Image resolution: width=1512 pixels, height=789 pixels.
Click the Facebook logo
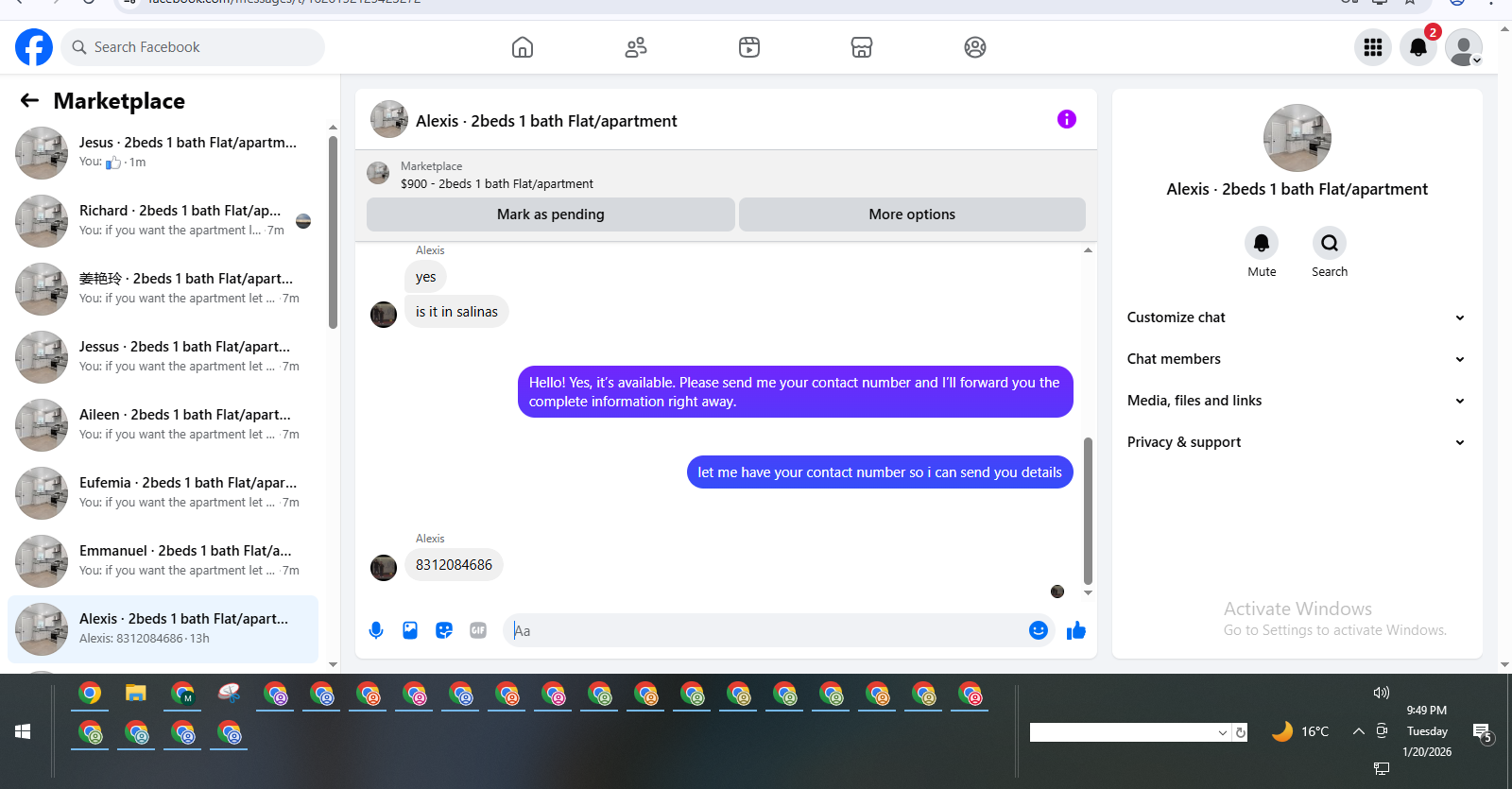pos(34,47)
